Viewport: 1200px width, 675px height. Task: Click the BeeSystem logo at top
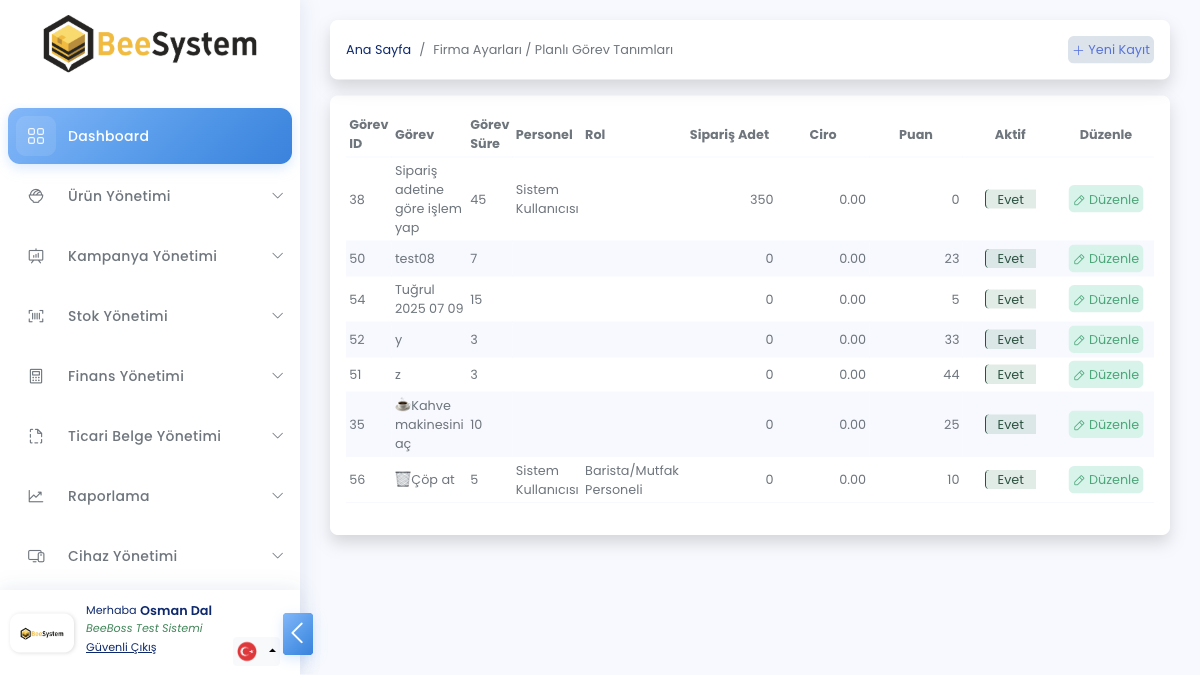pyautogui.click(x=150, y=44)
